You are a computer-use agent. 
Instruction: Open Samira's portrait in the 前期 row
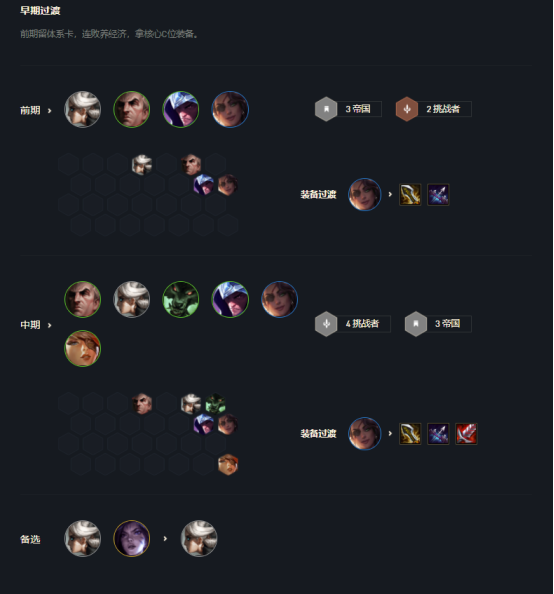coord(230,109)
